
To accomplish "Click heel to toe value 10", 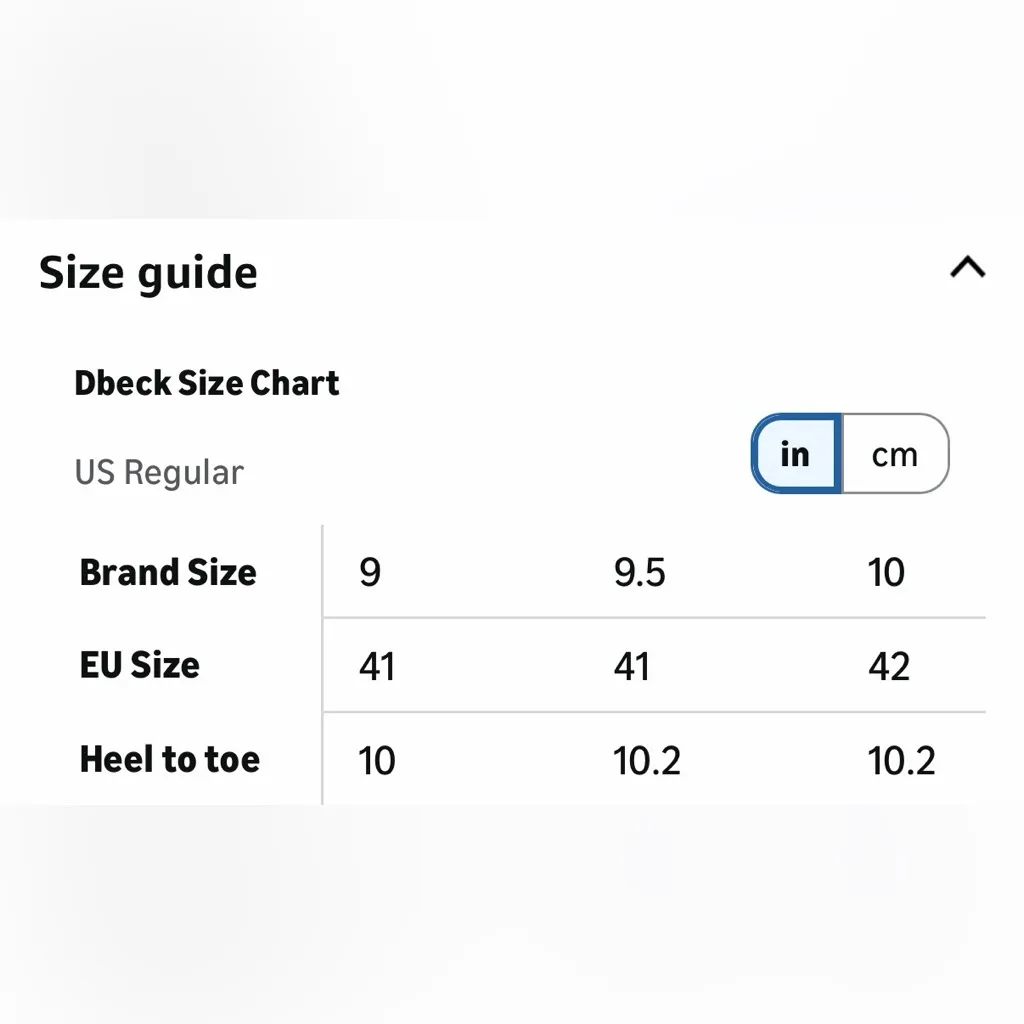I will pyautogui.click(x=377, y=761).
